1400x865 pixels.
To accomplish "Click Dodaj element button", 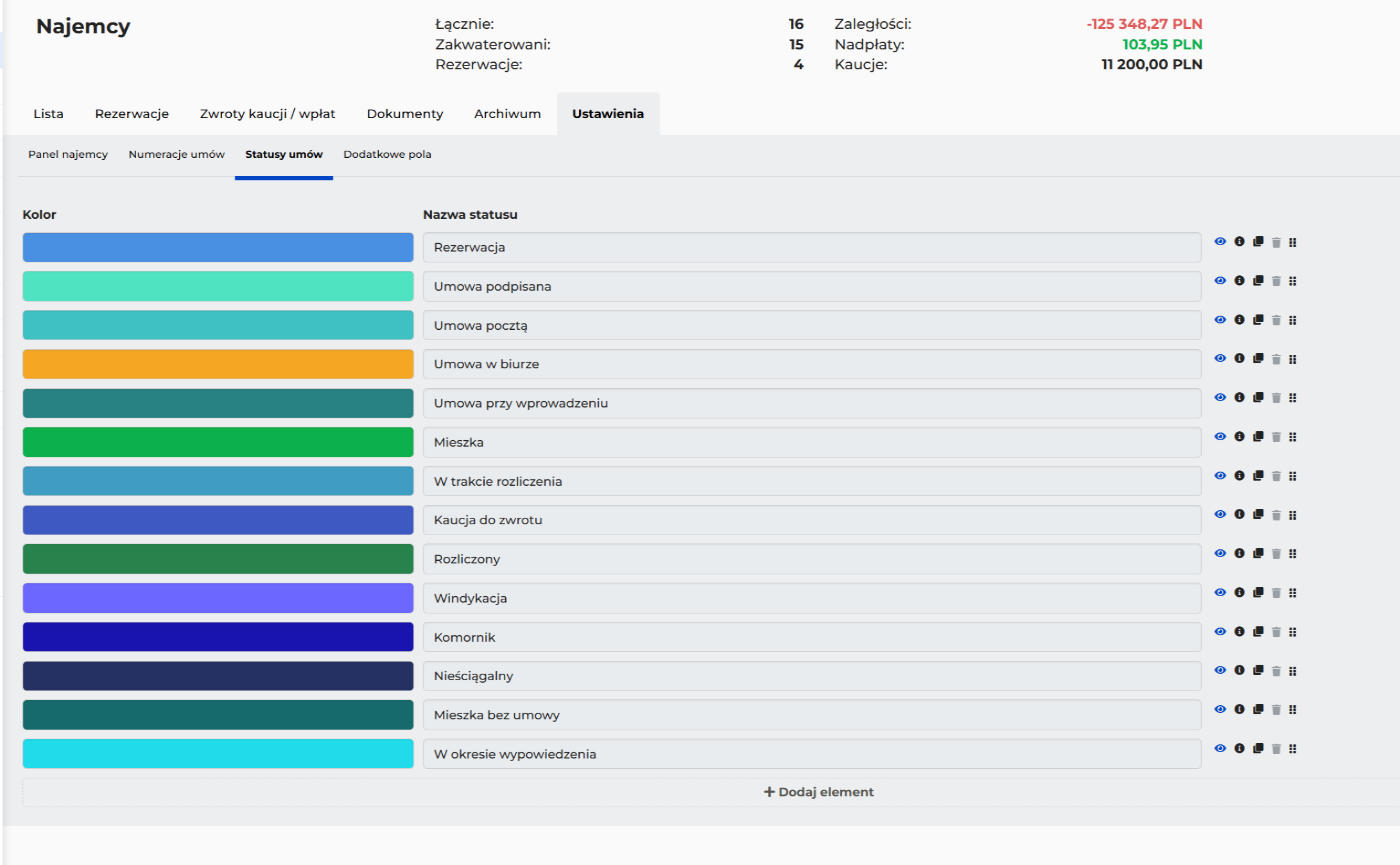I will pos(818,792).
